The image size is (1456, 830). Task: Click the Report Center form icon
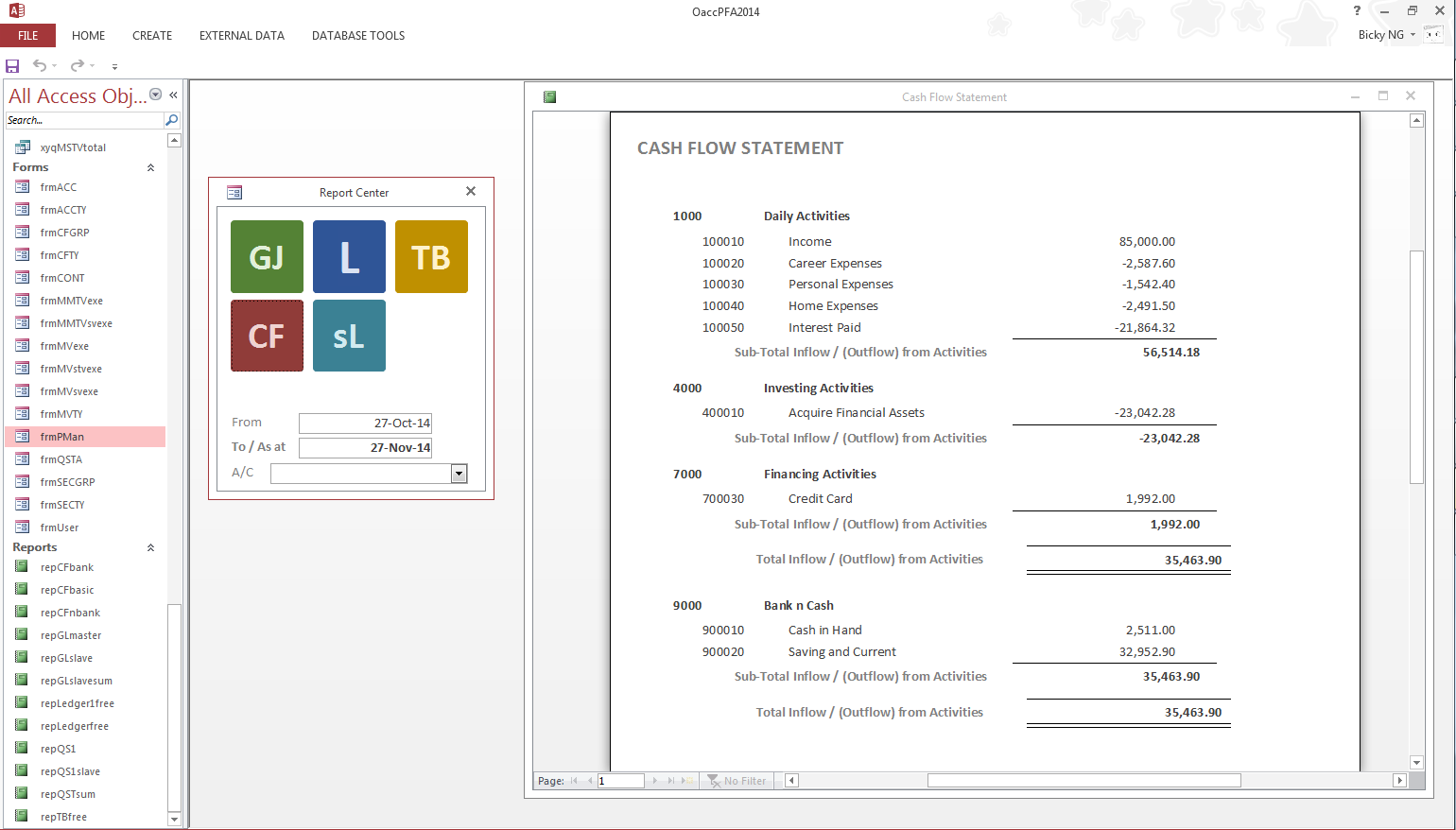click(234, 192)
